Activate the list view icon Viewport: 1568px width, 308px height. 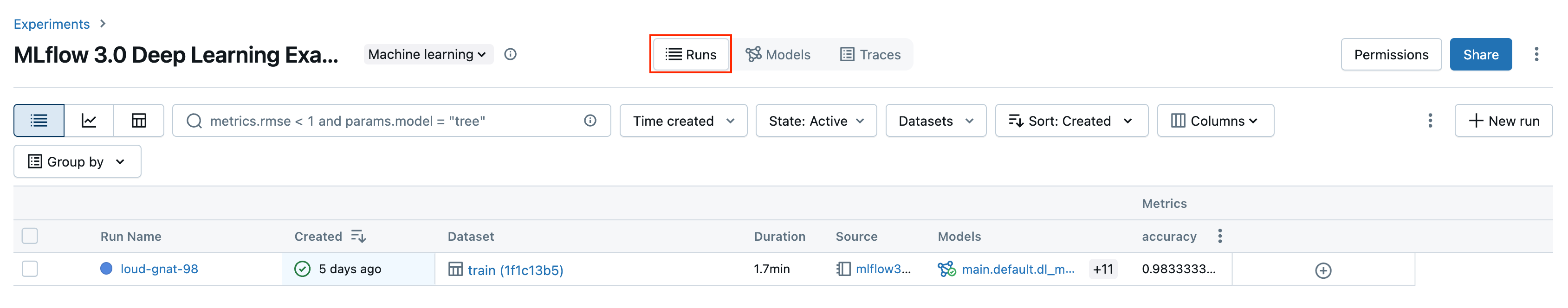[39, 121]
